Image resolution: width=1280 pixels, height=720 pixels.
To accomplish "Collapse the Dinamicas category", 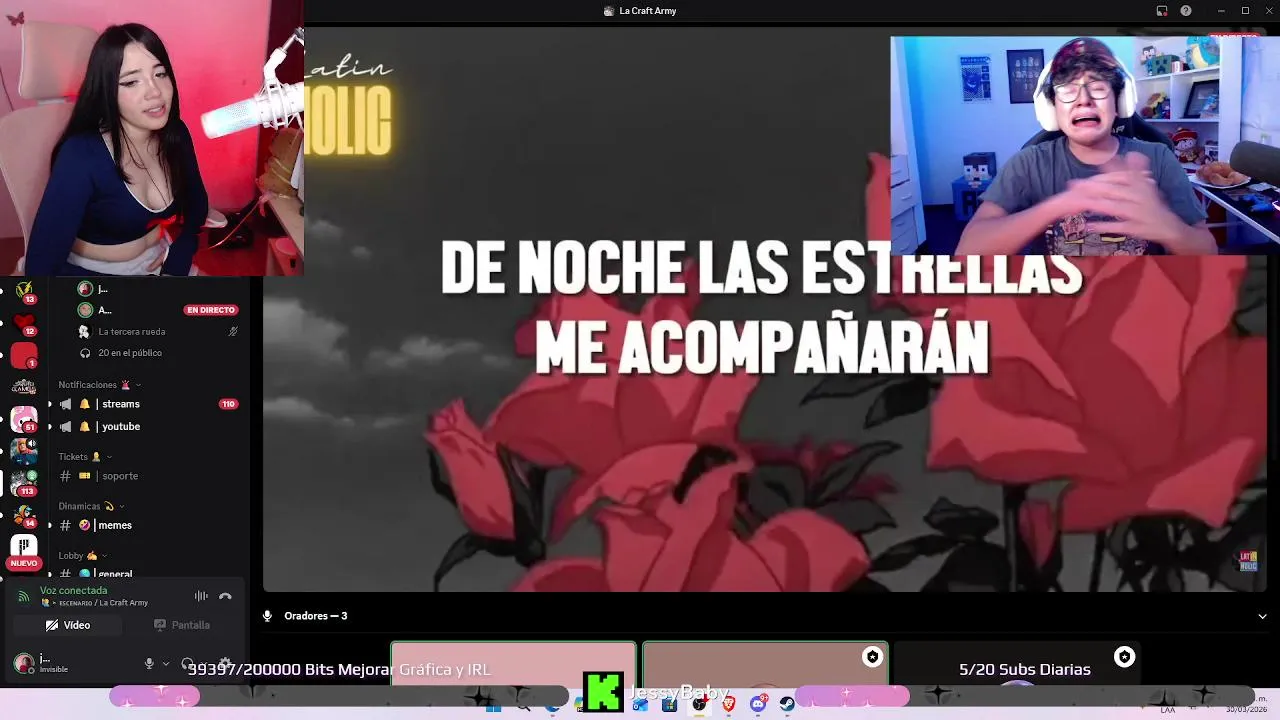I will coord(91,506).
